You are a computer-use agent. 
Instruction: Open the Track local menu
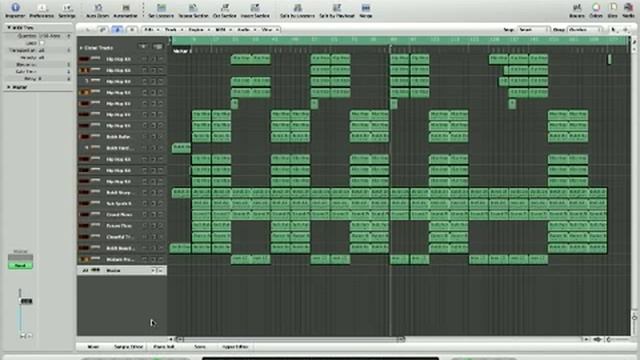pos(173,29)
